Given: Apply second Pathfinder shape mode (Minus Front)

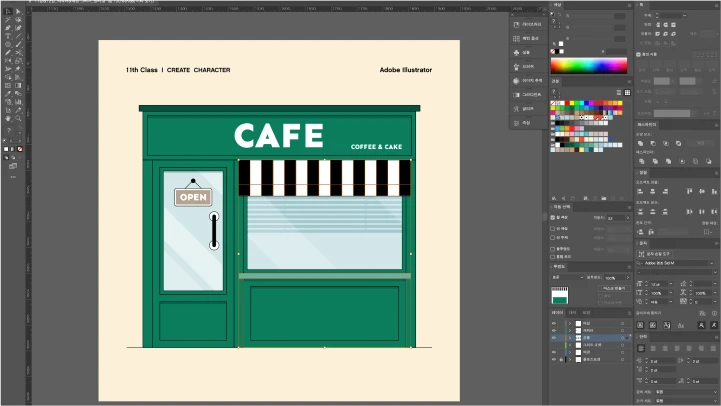Looking at the screenshot, I should [653, 143].
